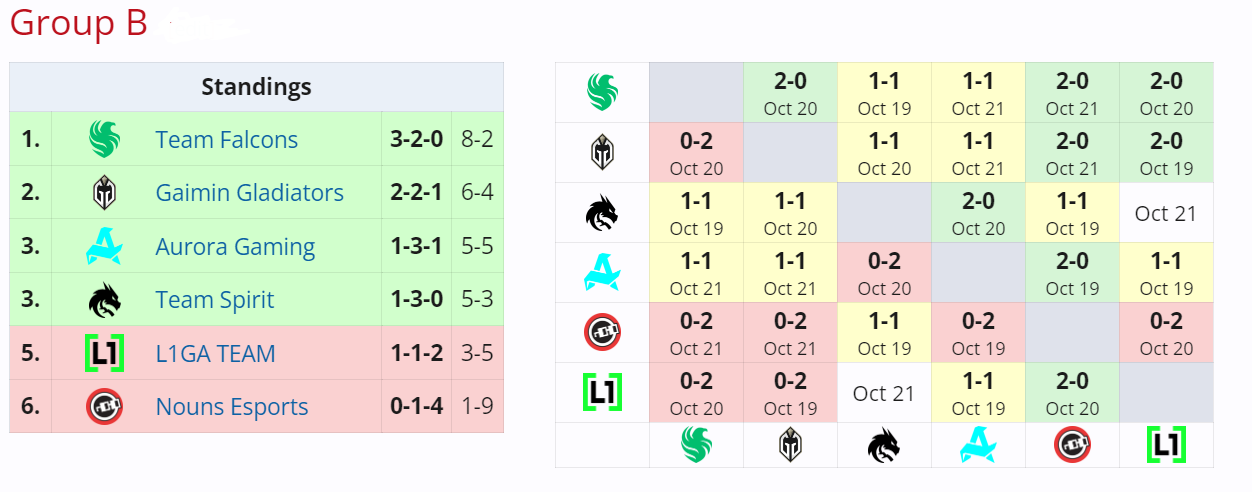1252x492 pixels.
Task: Click the Standings table header
Action: click(x=256, y=87)
